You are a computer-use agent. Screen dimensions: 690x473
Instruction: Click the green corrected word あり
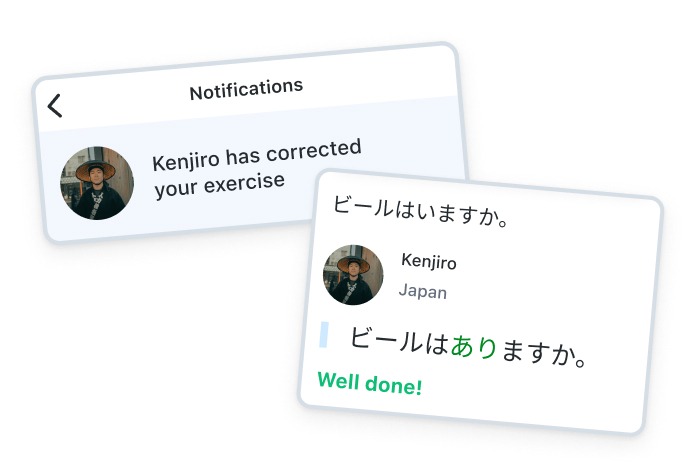(474, 347)
